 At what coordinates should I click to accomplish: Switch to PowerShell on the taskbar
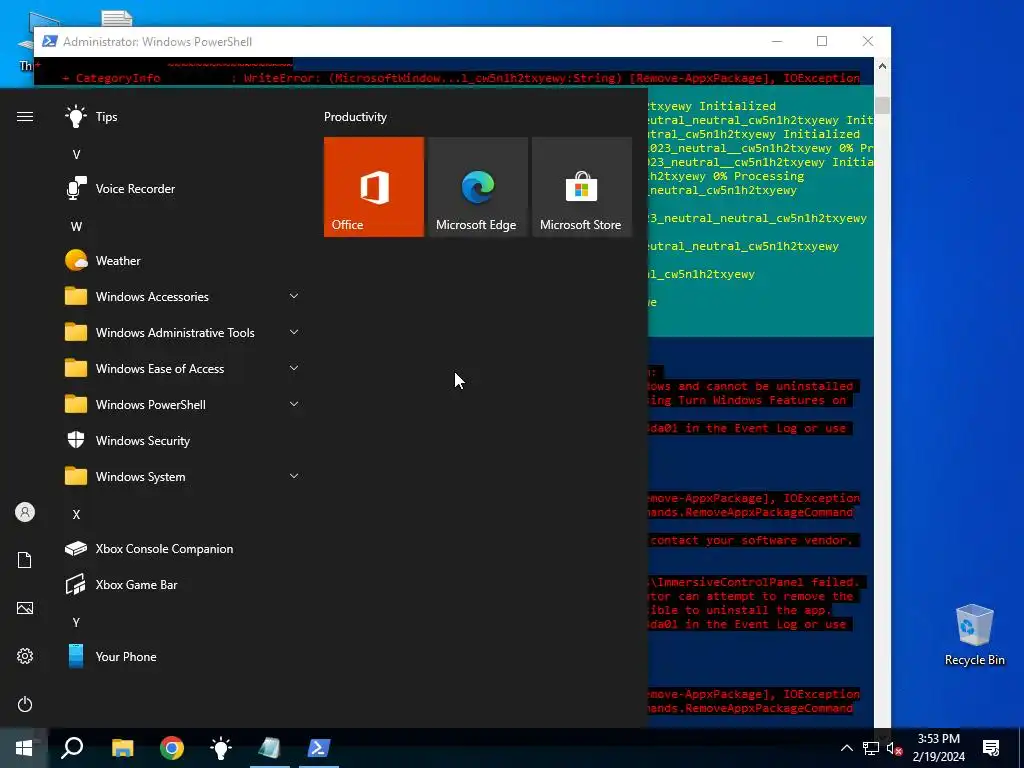(x=319, y=748)
